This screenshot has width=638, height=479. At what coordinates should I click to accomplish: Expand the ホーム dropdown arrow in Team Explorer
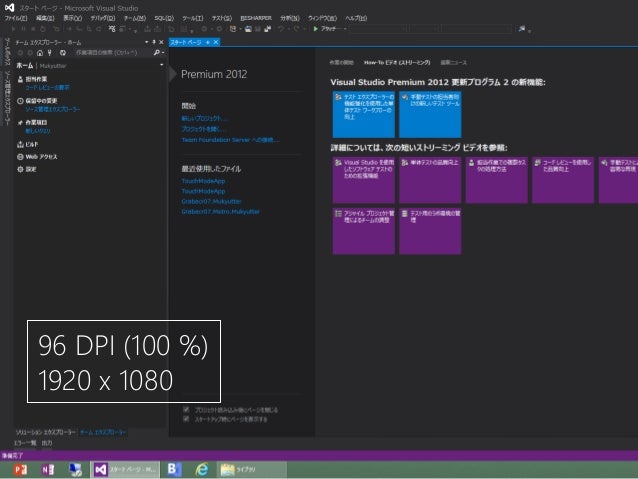click(x=161, y=65)
